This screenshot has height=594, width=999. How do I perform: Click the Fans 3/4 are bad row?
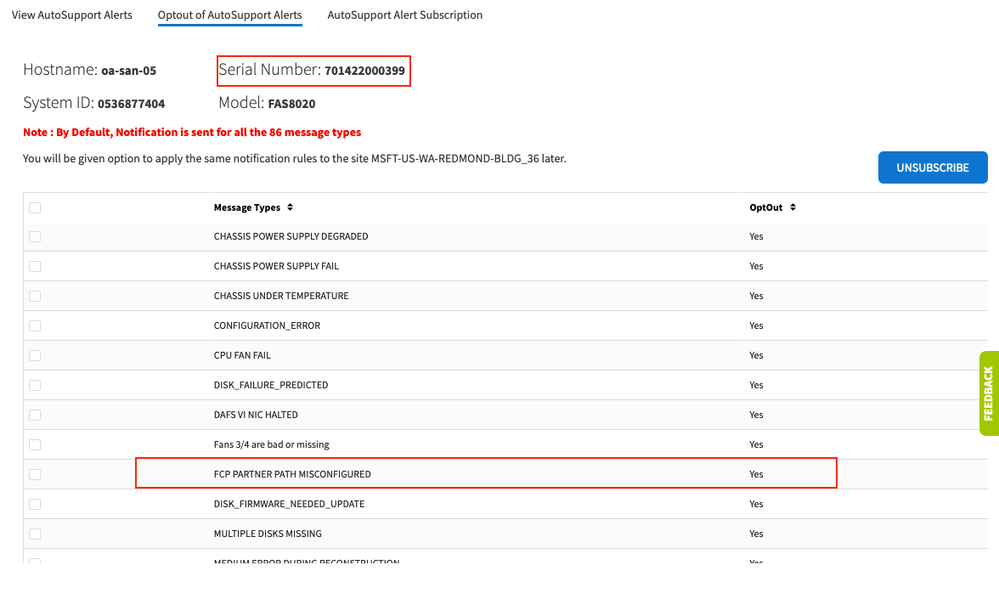[x=271, y=444]
